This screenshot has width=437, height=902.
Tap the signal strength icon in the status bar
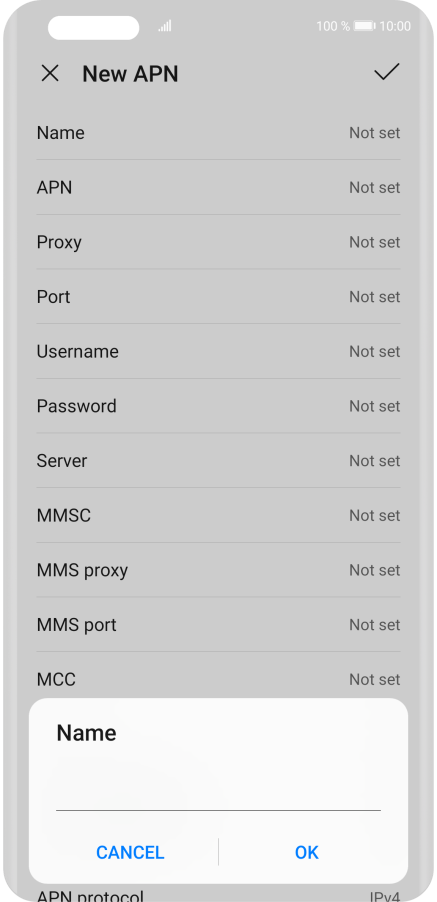pyautogui.click(x=165, y=26)
